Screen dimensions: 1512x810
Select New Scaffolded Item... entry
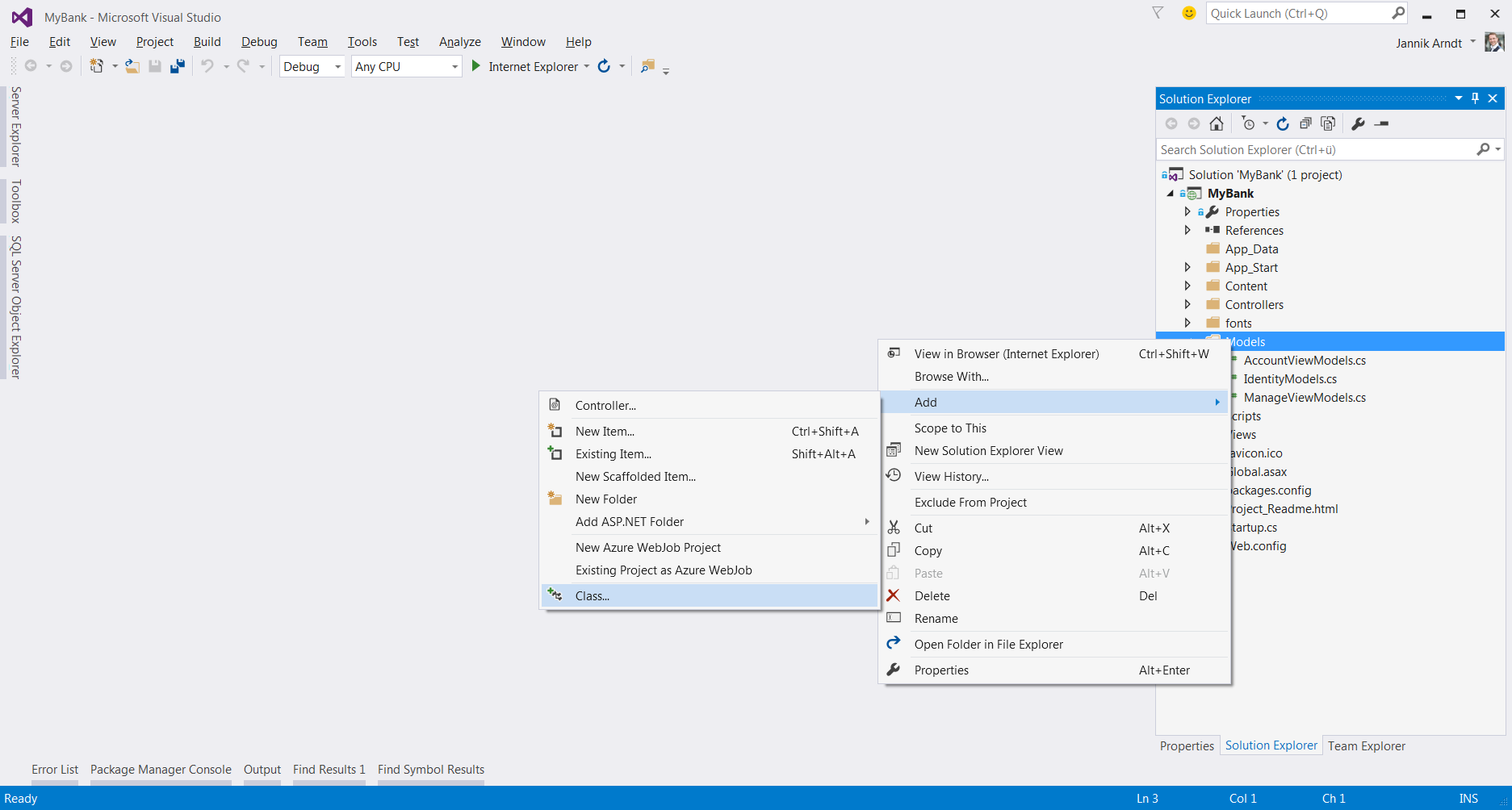[710, 476]
